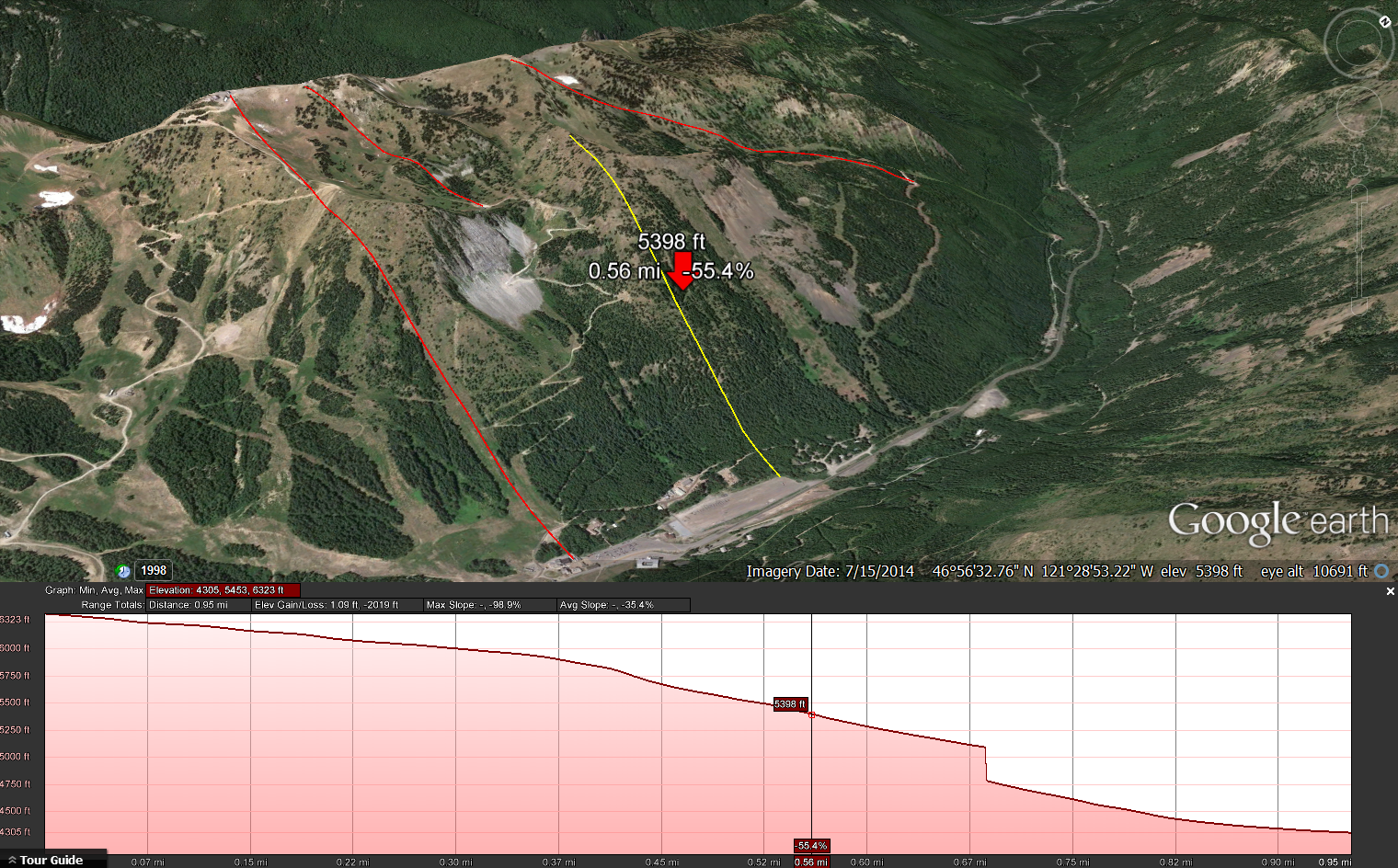Click the streaming status circle icon

coord(1381,571)
